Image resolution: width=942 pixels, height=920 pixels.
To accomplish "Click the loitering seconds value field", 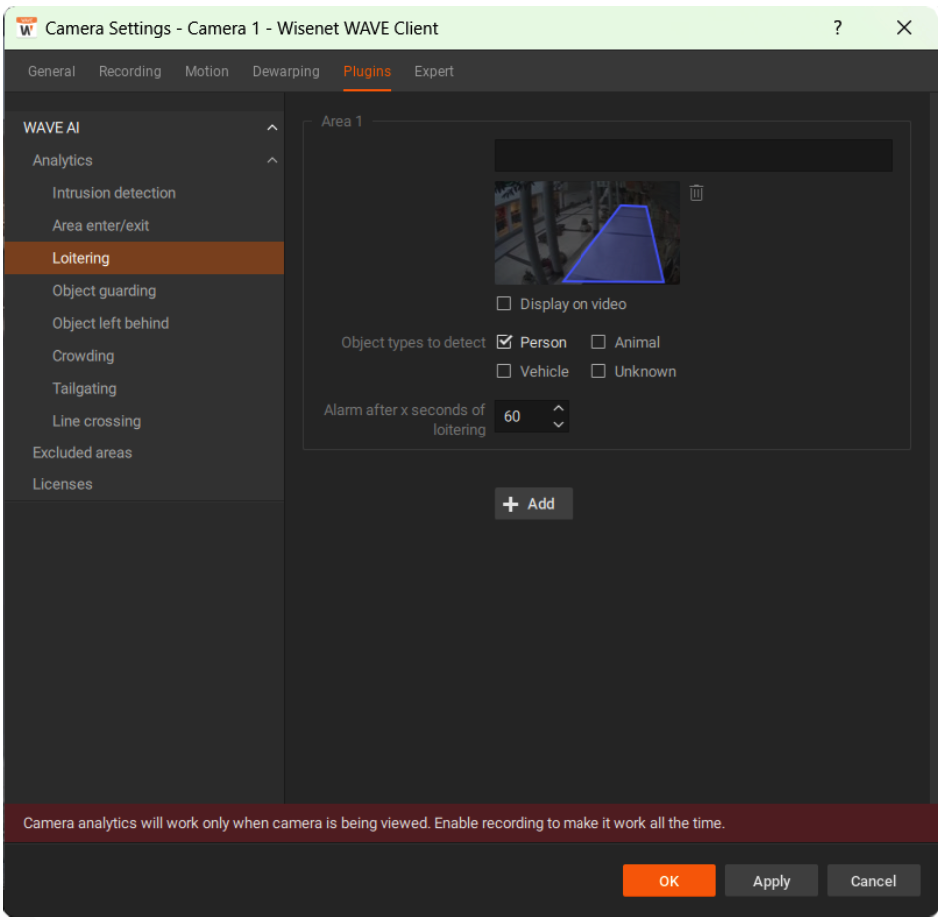I will tap(523, 416).
